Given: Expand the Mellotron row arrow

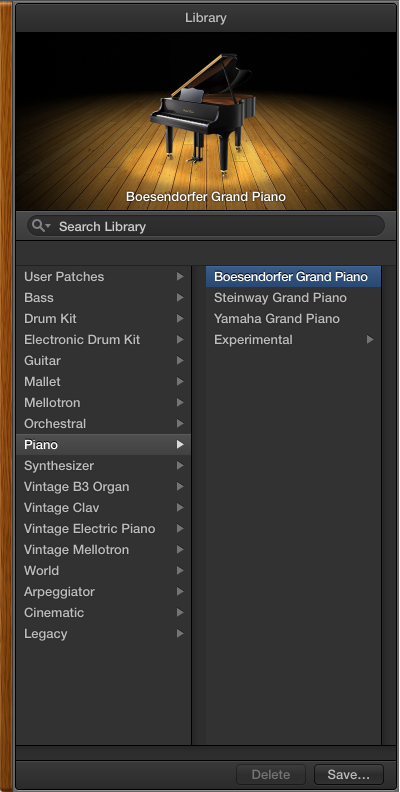Looking at the screenshot, I should 180,403.
